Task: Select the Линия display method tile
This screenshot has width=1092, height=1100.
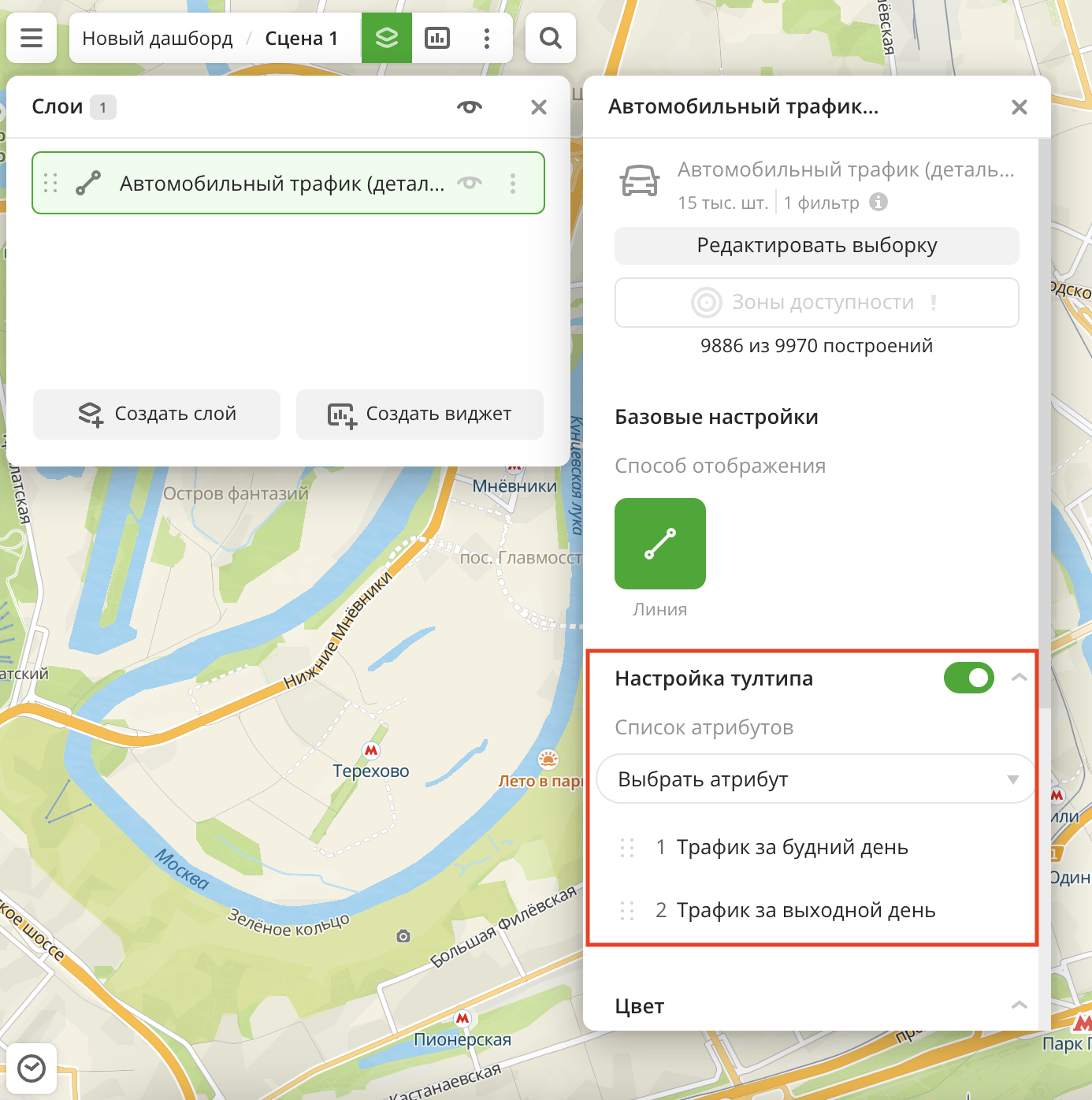Action: point(659,544)
